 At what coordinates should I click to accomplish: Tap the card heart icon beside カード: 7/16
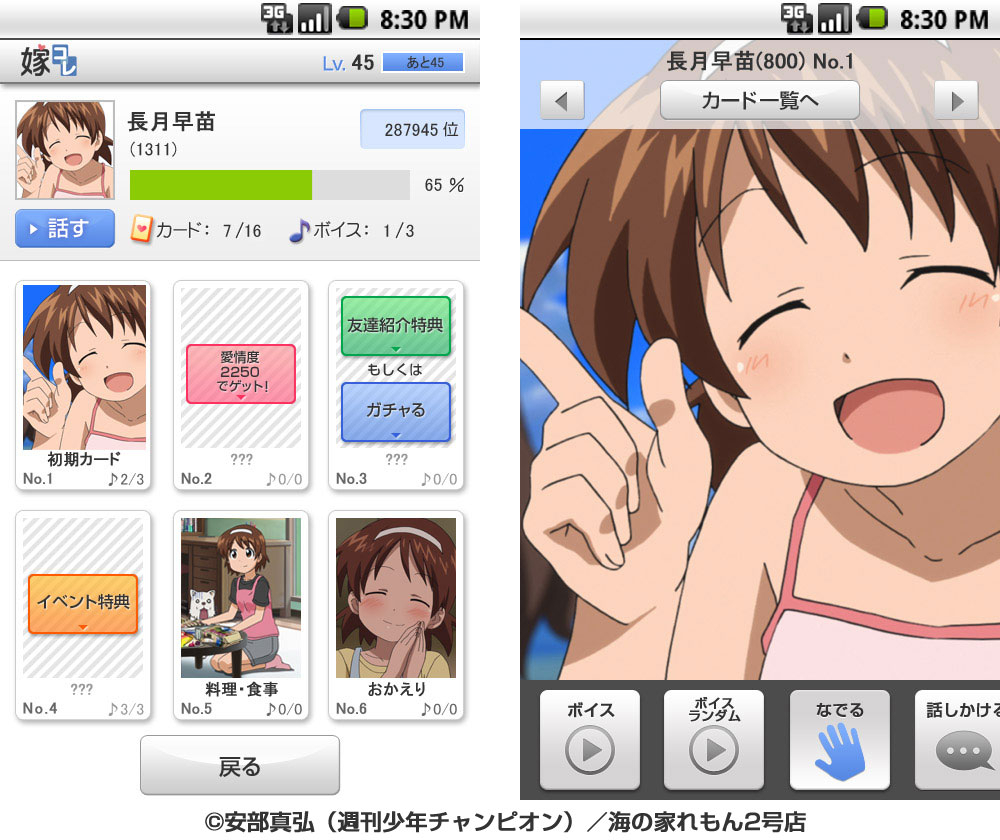[x=141, y=229]
